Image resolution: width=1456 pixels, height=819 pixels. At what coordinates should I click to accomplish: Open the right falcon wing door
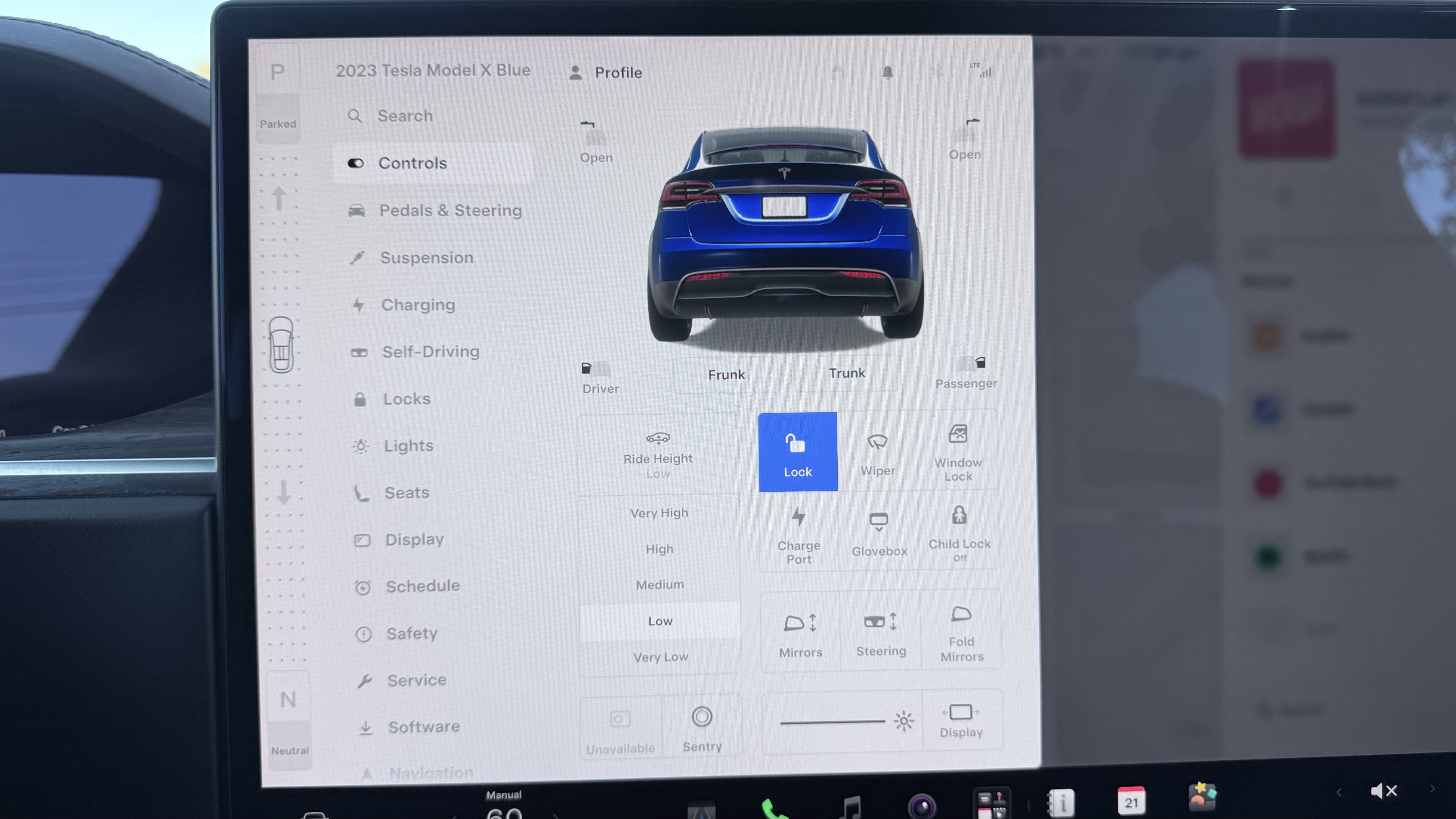point(965,139)
